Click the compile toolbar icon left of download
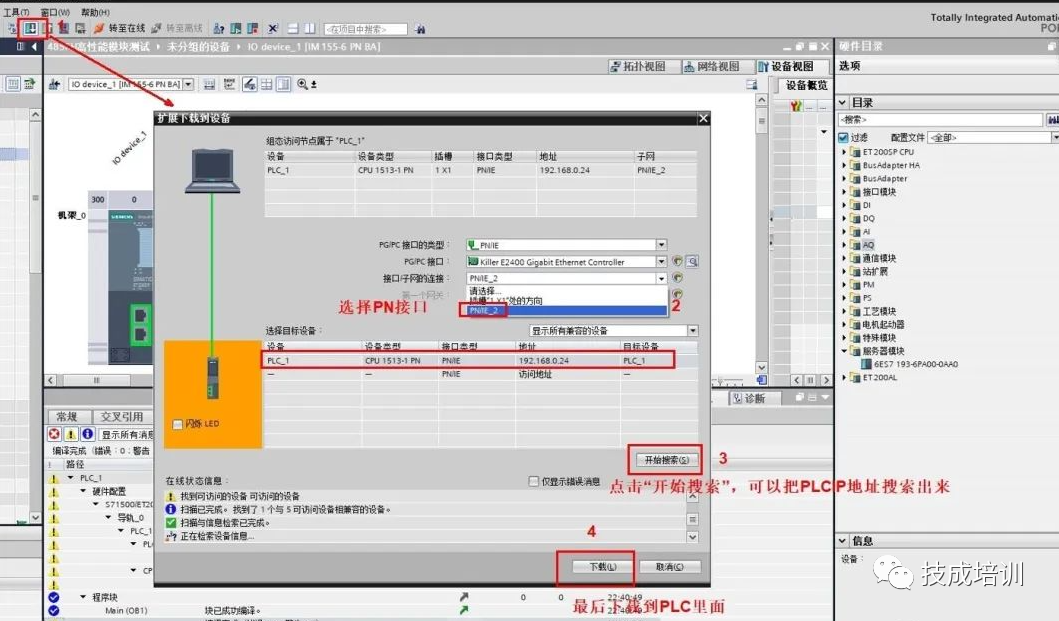1059x621 pixels. point(12,28)
